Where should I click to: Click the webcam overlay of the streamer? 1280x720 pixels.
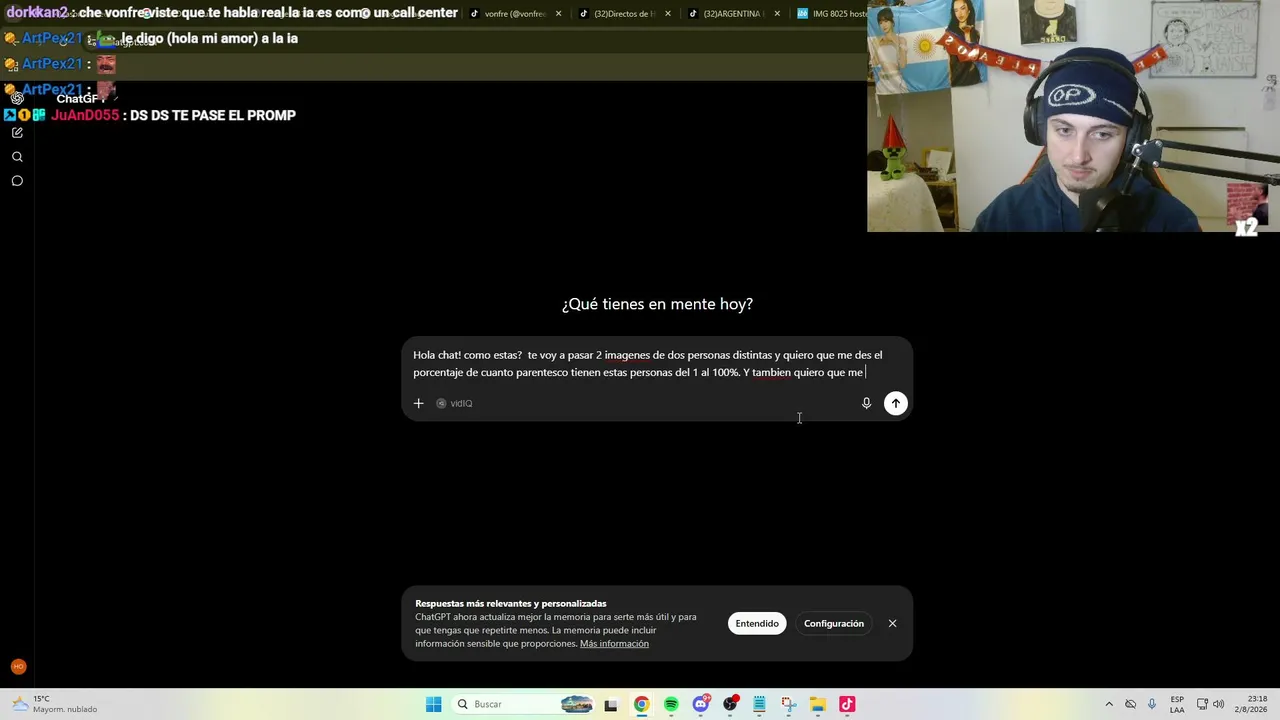point(1073,116)
